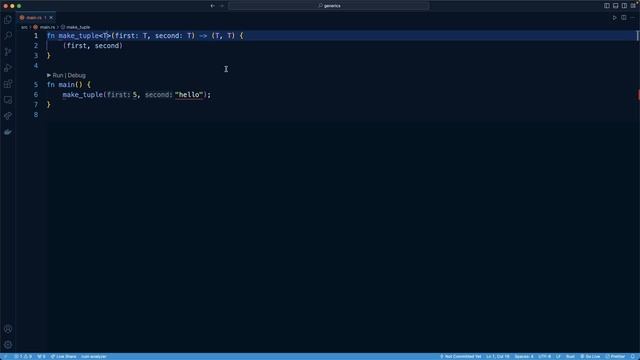The width and height of the screenshot is (640, 360).
Task: Open make_tuple breadcrumb symbol
Action: [75, 27]
